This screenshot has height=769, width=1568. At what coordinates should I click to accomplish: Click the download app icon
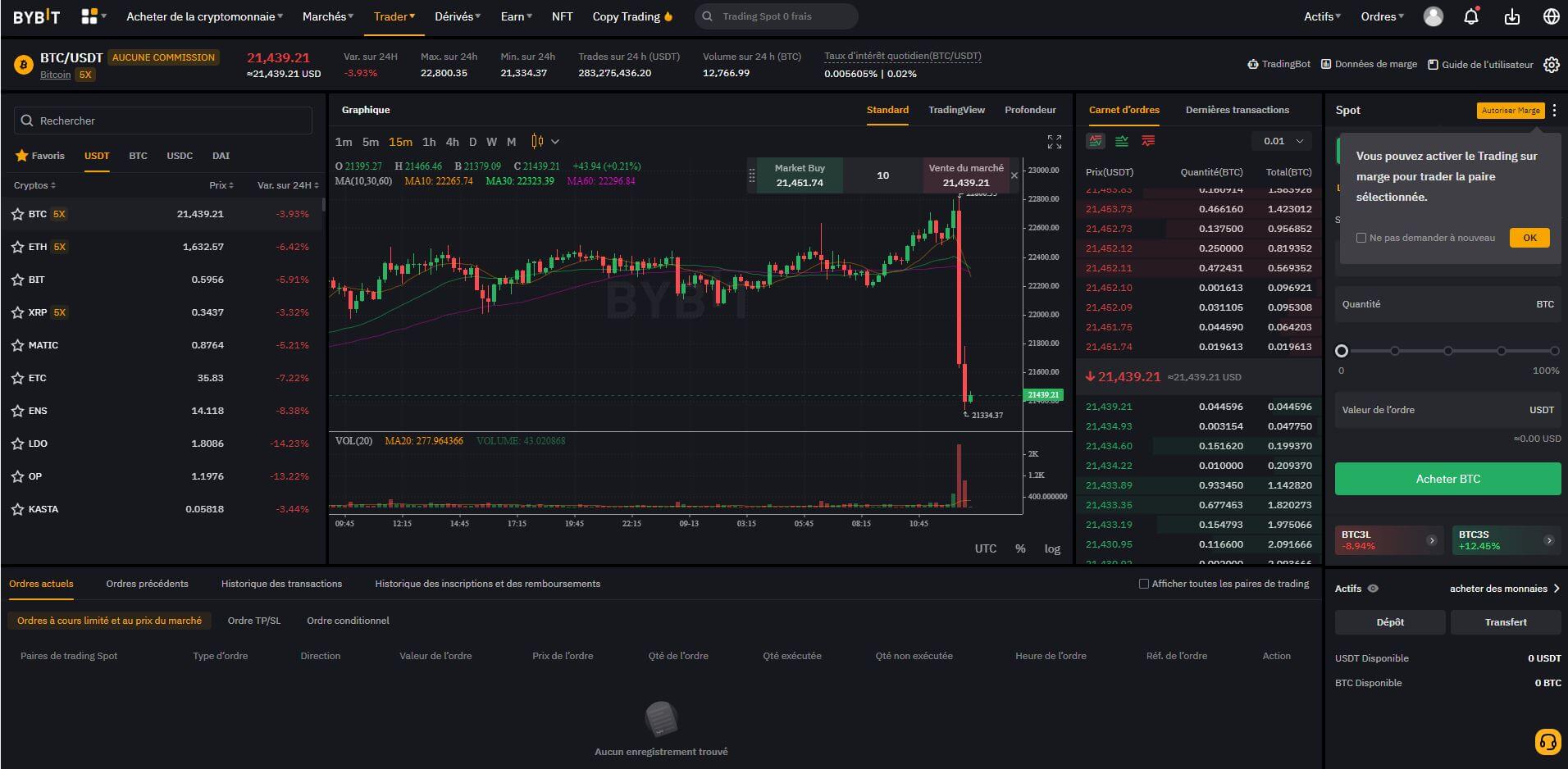point(1511,16)
